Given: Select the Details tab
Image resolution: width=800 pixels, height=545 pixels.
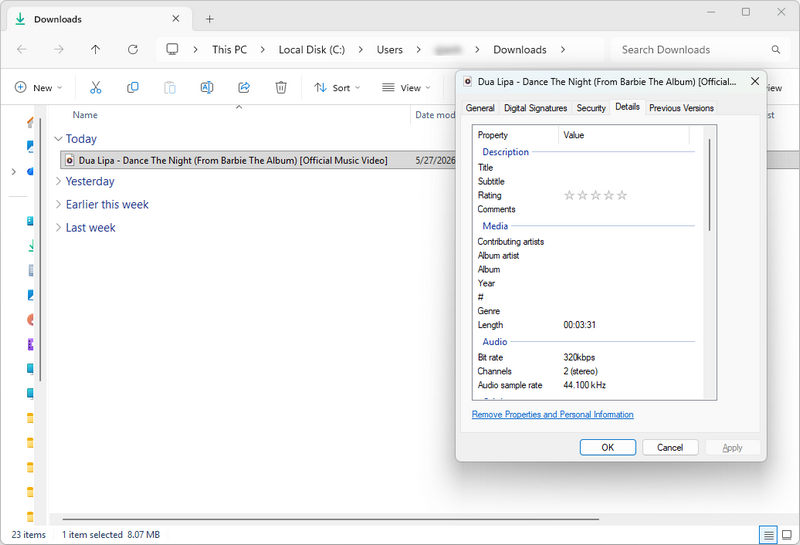Looking at the screenshot, I should (x=627, y=107).
